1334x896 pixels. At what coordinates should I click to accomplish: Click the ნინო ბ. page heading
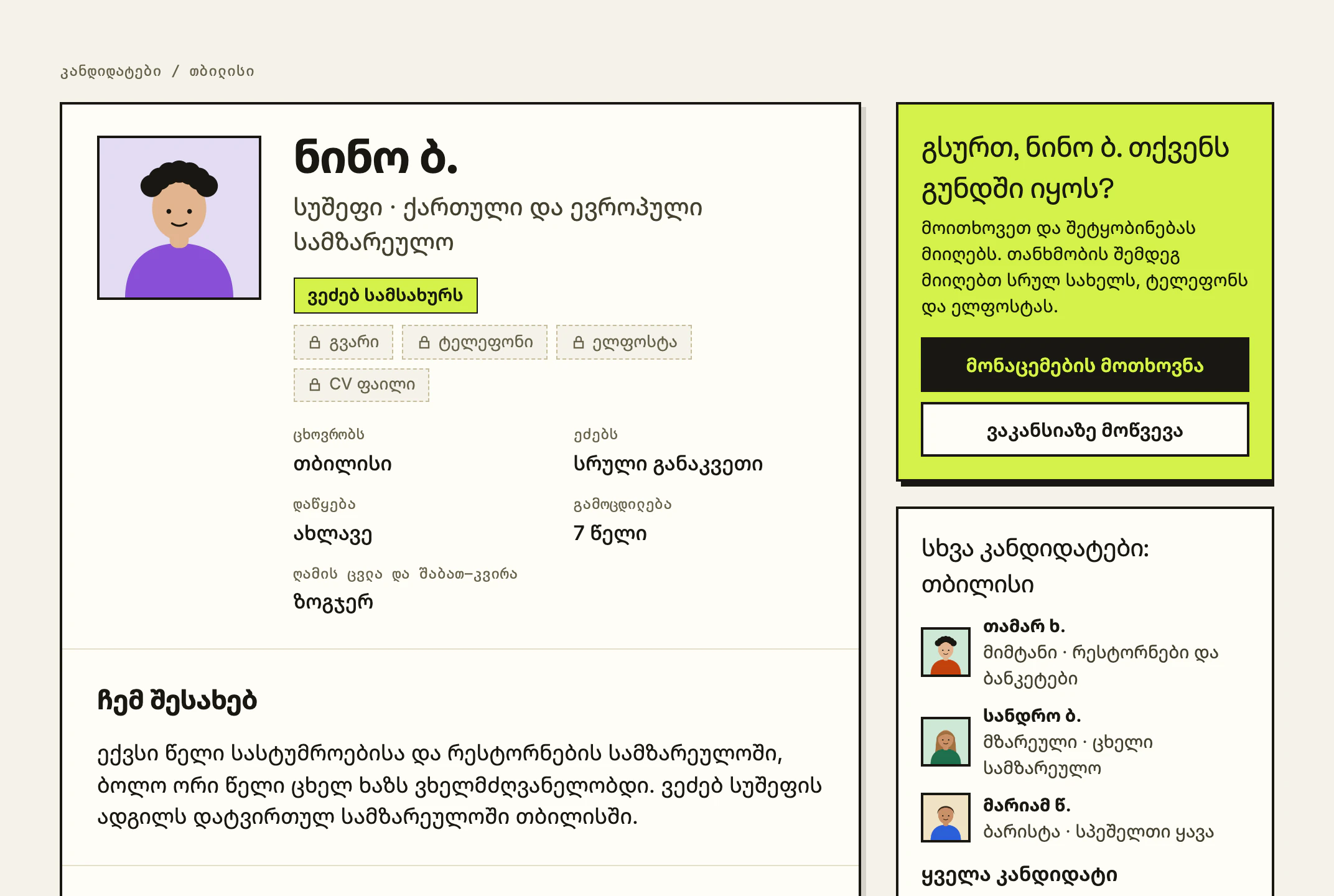pyautogui.click(x=376, y=157)
